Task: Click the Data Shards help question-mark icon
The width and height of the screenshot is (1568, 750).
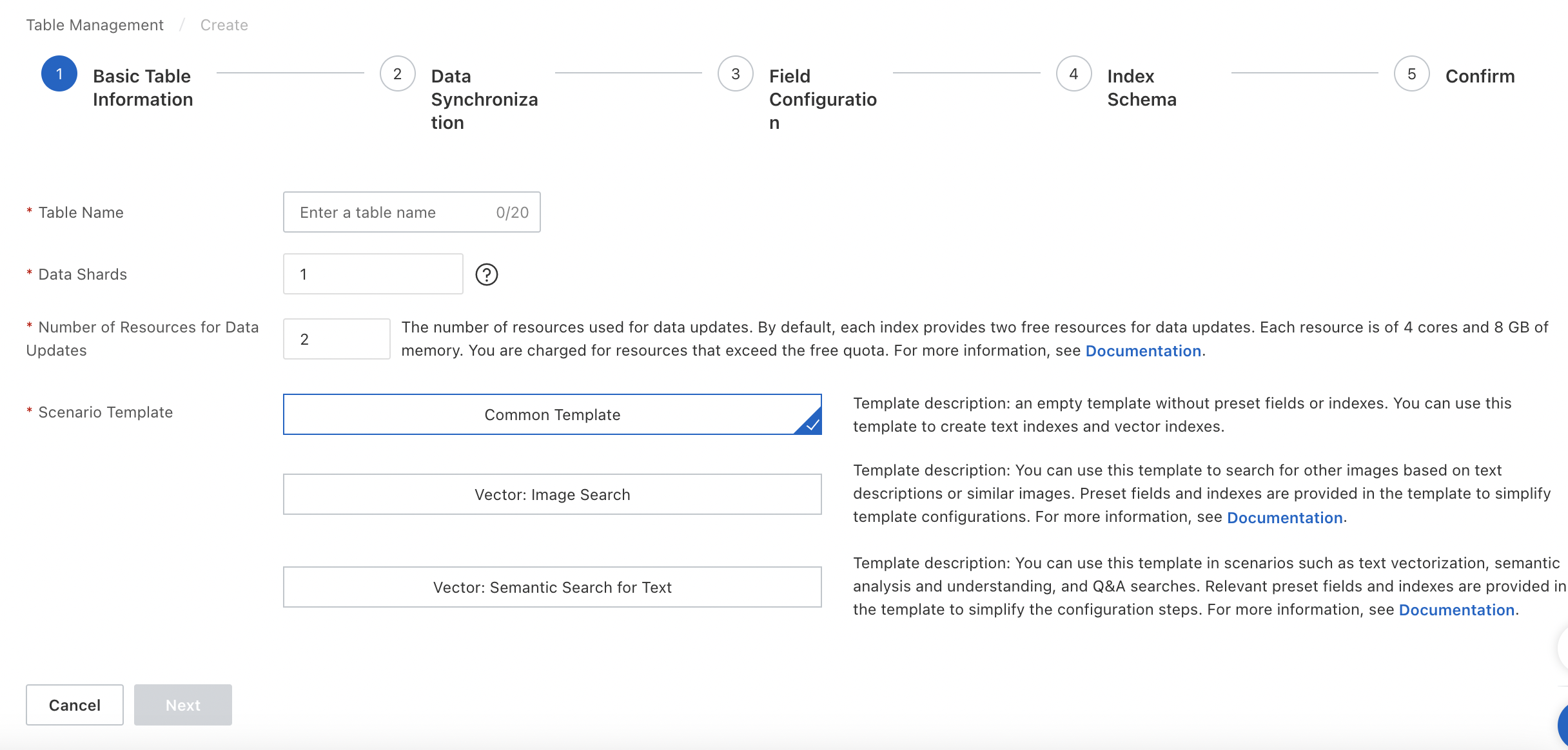Action: click(486, 274)
